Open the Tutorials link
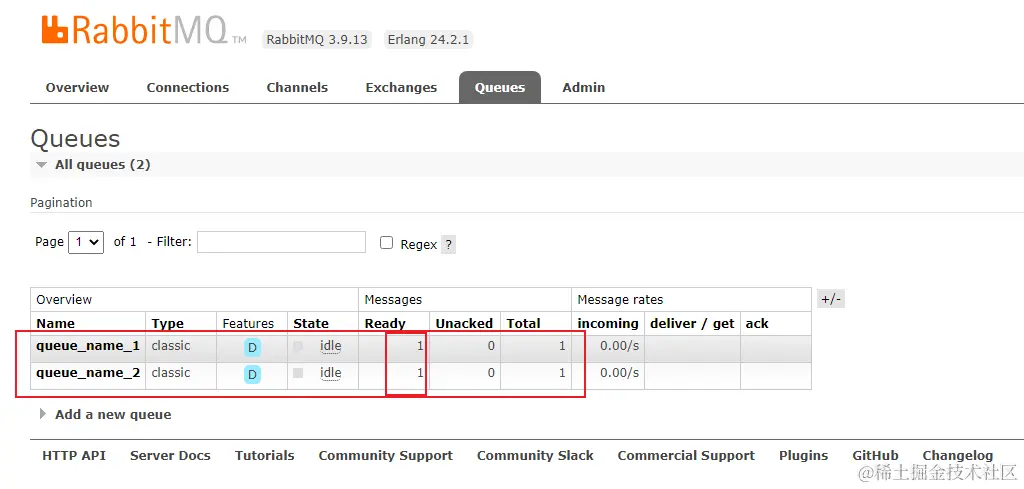 pyautogui.click(x=264, y=456)
